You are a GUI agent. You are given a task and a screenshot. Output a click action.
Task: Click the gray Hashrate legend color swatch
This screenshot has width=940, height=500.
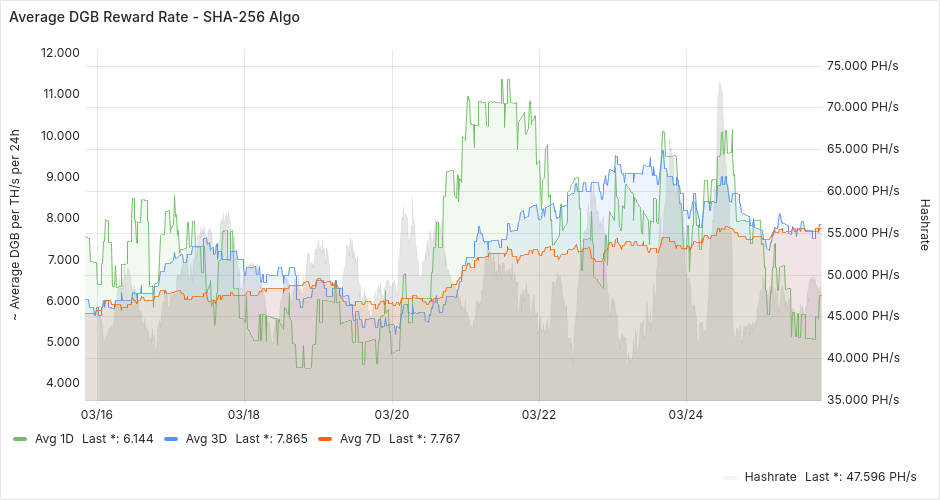pos(730,477)
